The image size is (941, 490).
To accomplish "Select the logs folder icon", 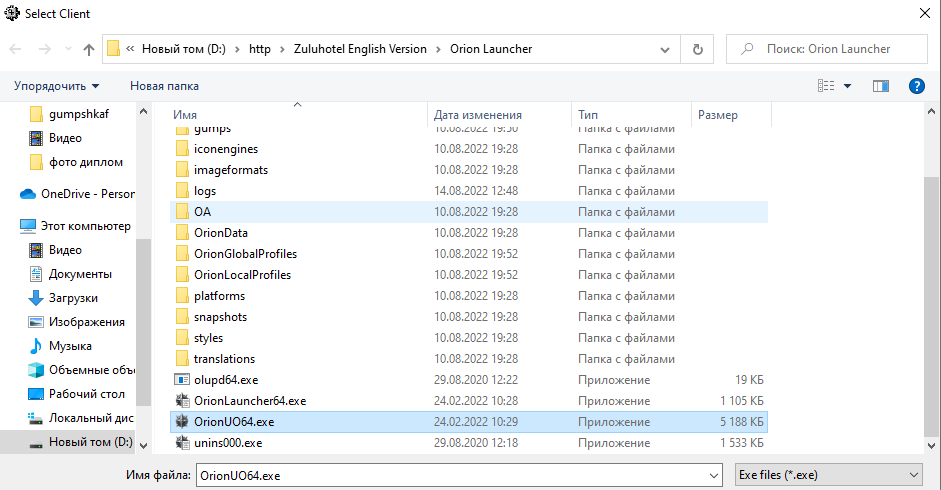I will [182, 191].
